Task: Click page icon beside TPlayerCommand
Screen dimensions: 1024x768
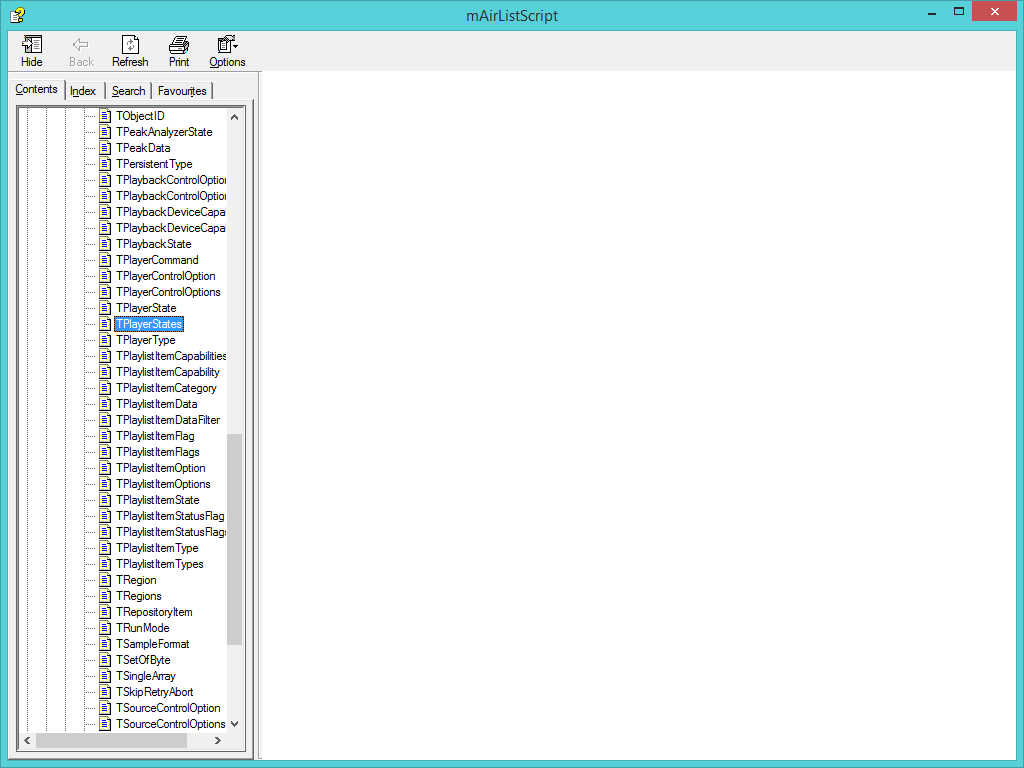Action: click(105, 260)
